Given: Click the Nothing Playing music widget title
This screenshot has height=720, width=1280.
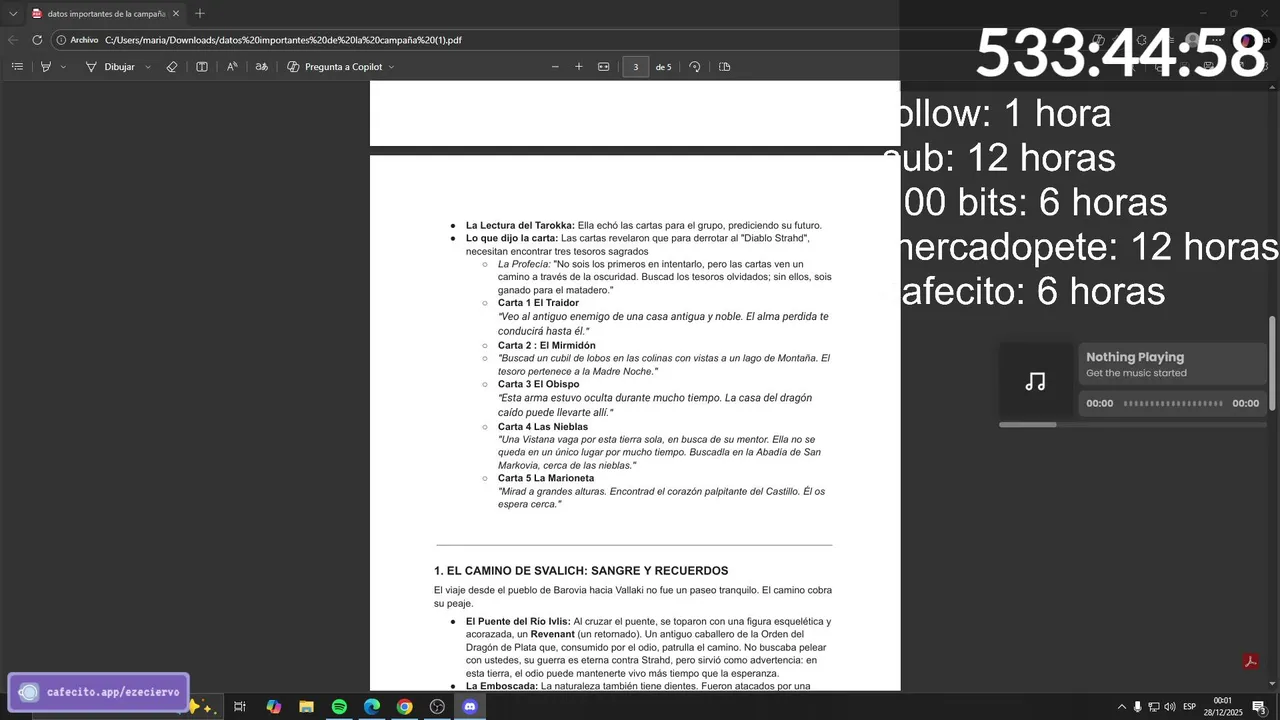Looking at the screenshot, I should pyautogui.click(x=1135, y=357).
